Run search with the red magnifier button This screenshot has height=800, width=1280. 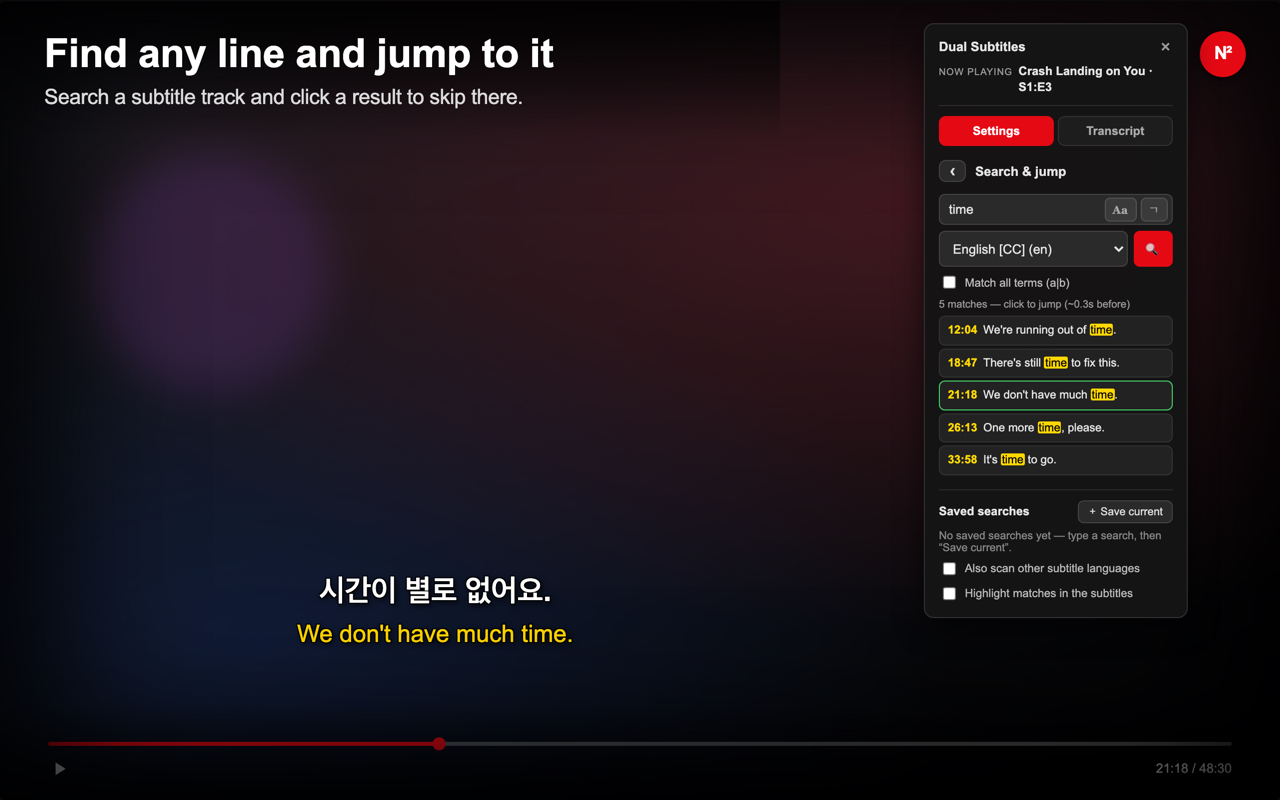click(x=1153, y=249)
